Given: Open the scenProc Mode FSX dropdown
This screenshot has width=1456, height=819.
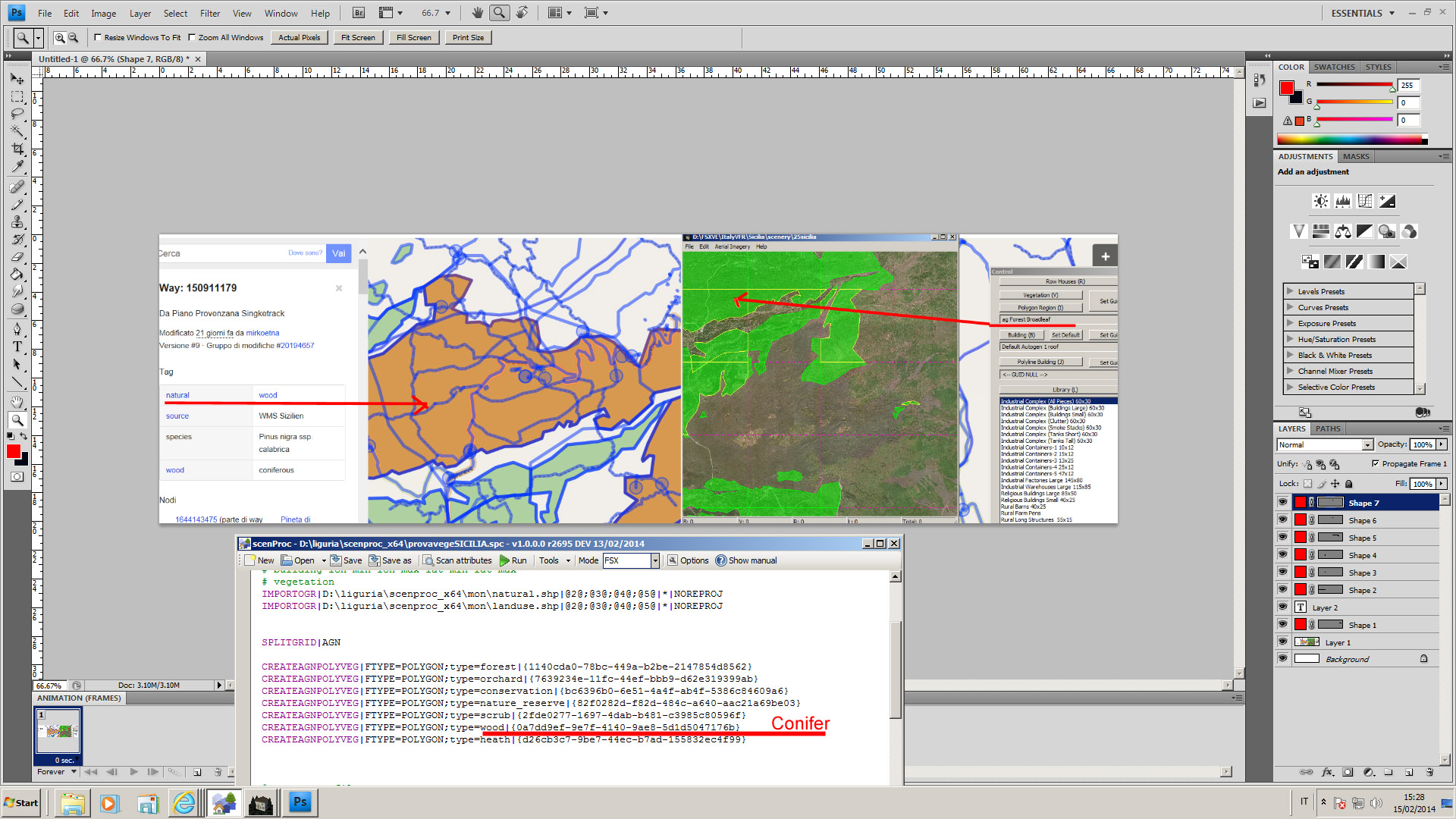Looking at the screenshot, I should (x=655, y=561).
